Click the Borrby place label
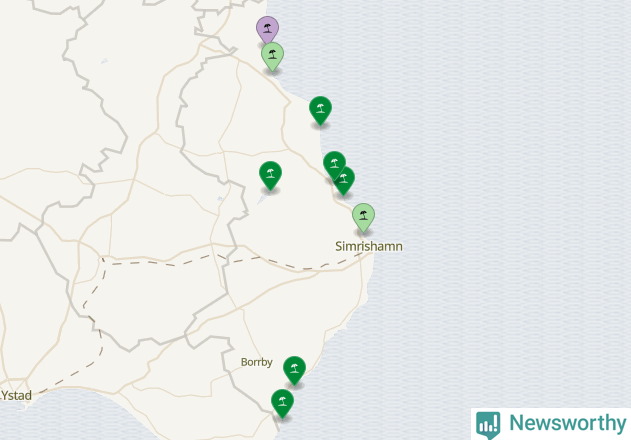631x440 pixels. point(257,362)
